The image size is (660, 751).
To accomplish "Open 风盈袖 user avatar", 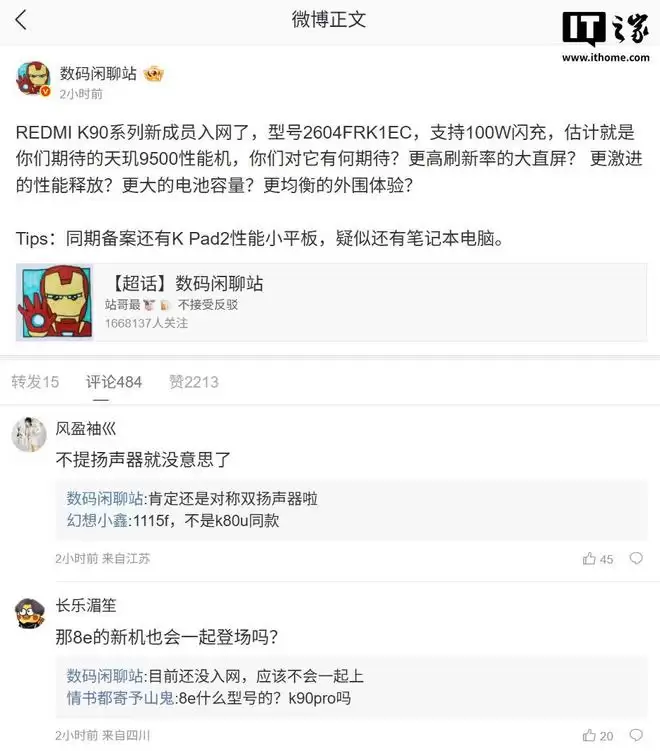I will [x=29, y=434].
